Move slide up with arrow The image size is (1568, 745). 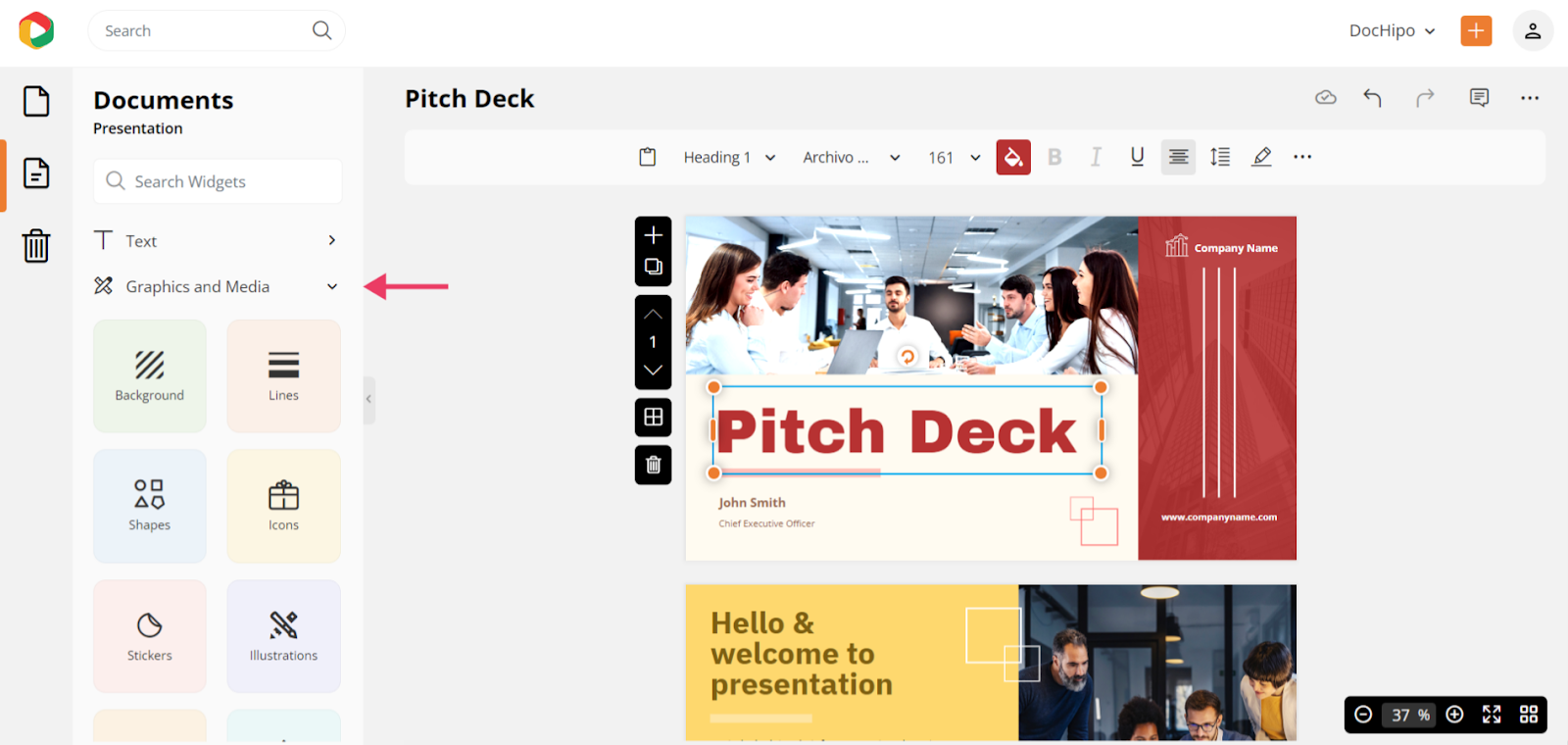point(654,315)
